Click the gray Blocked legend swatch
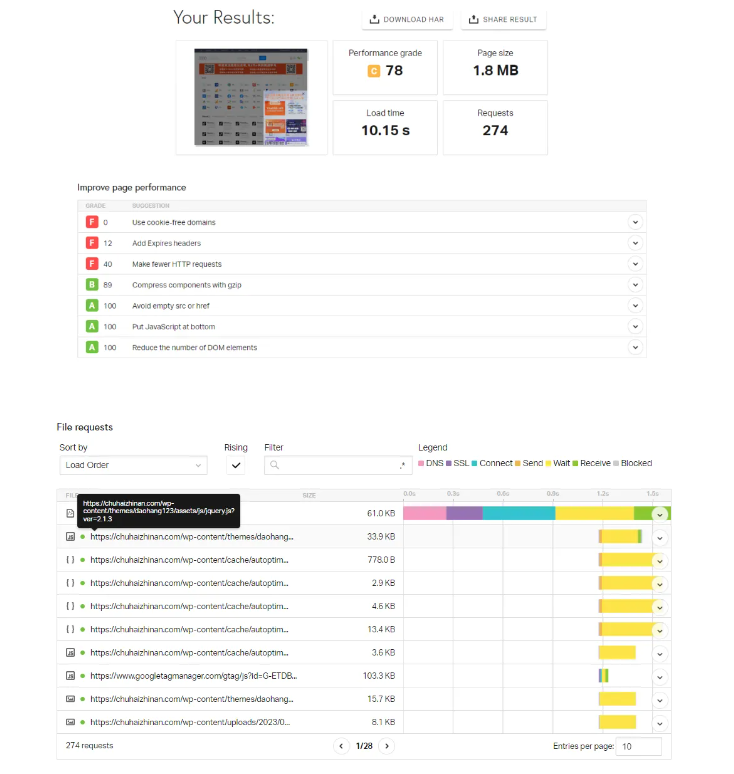Viewport: 734px width, 774px height. 616,464
